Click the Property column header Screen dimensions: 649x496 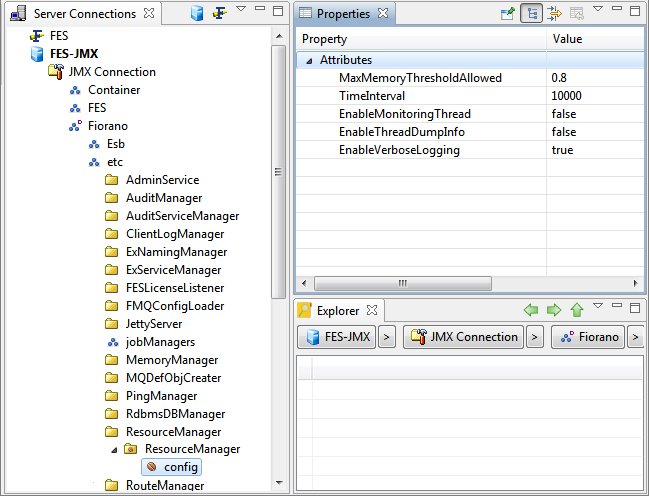(324, 39)
